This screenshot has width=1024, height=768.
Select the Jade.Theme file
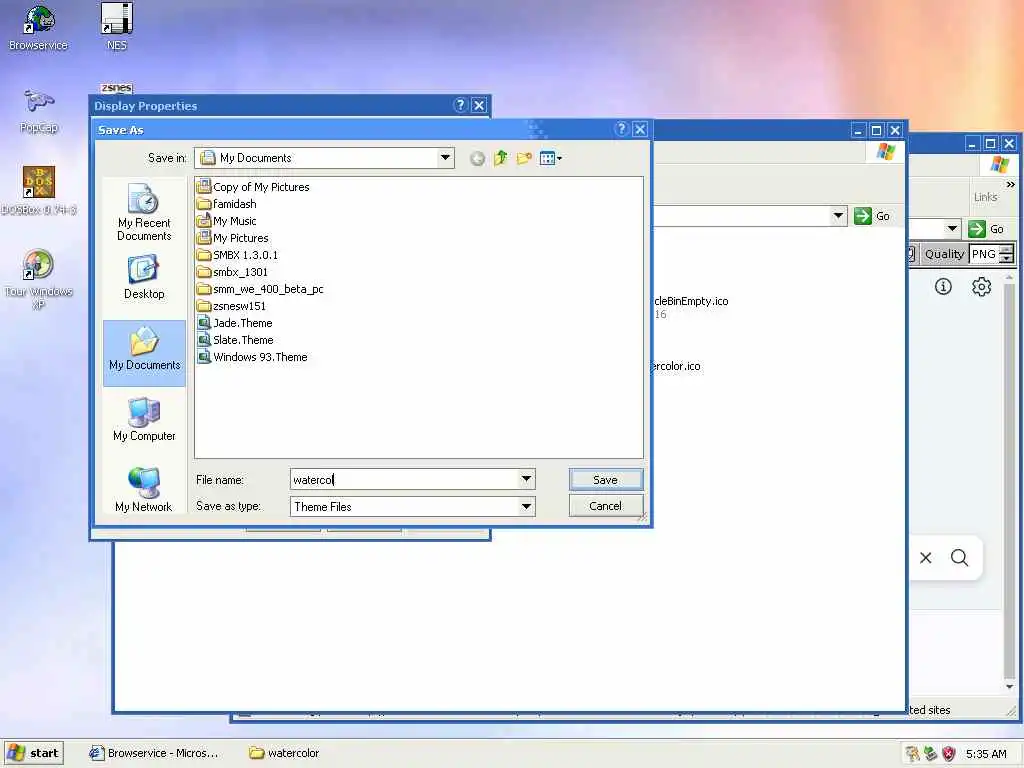235,323
